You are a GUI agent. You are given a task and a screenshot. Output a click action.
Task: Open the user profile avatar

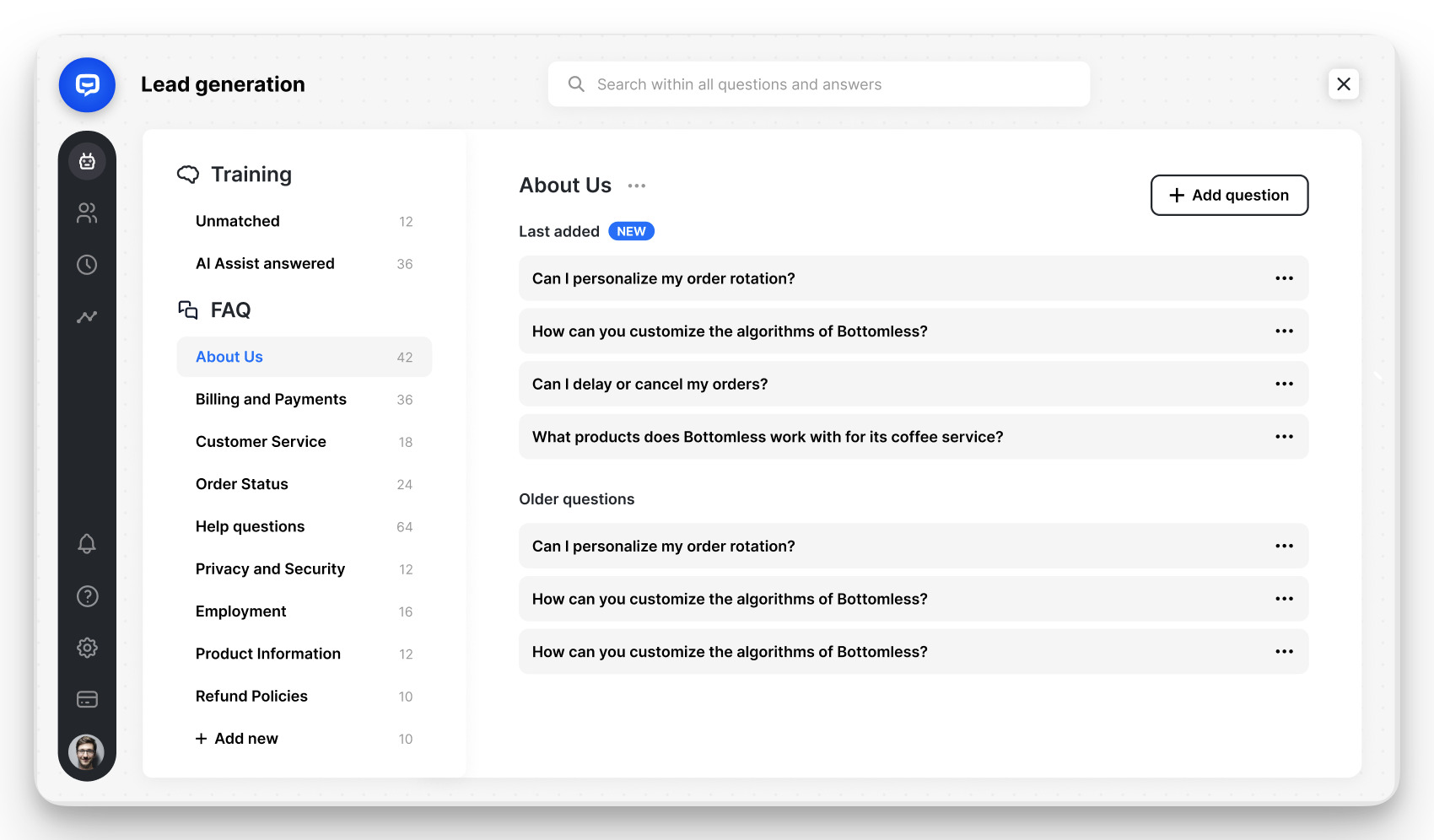tap(87, 751)
